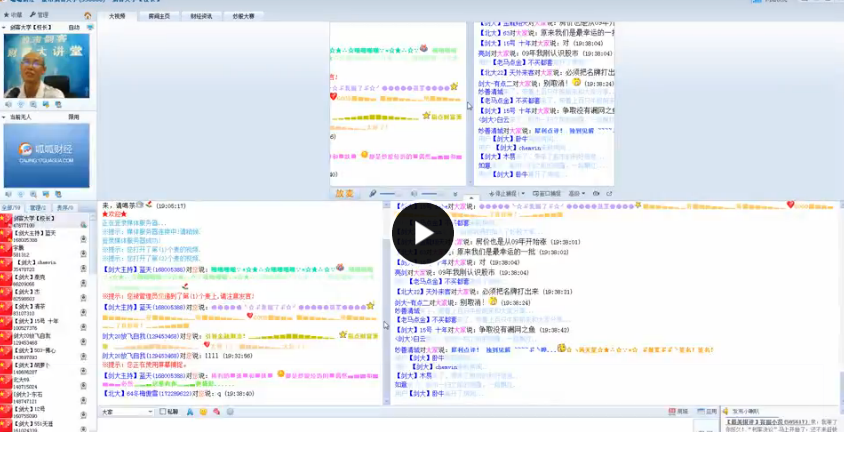Mute the speaker under the presenter video
Viewport: 844px width, 455px height.
pos(9,104)
